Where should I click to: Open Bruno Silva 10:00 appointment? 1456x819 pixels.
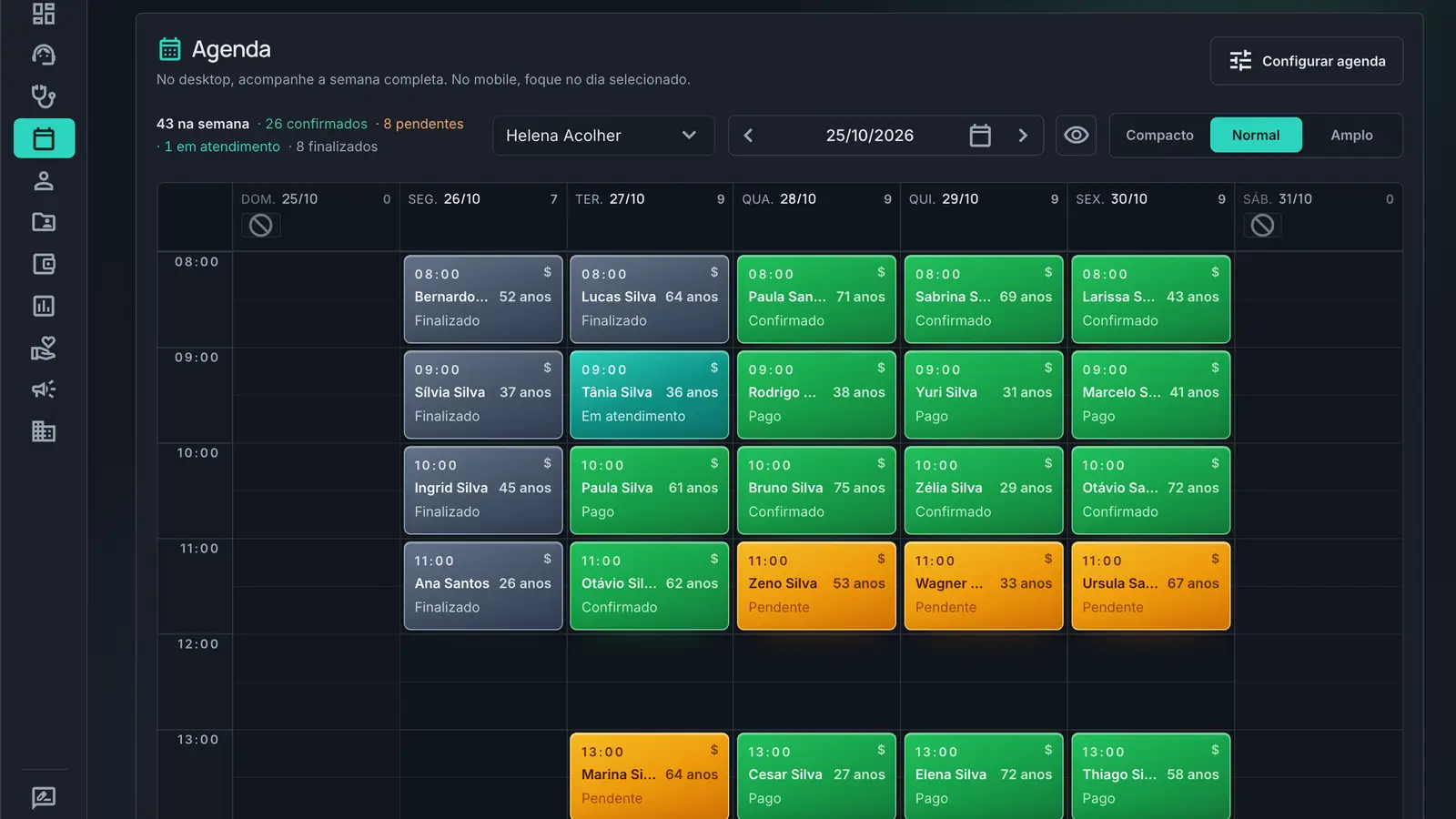pyautogui.click(x=816, y=490)
